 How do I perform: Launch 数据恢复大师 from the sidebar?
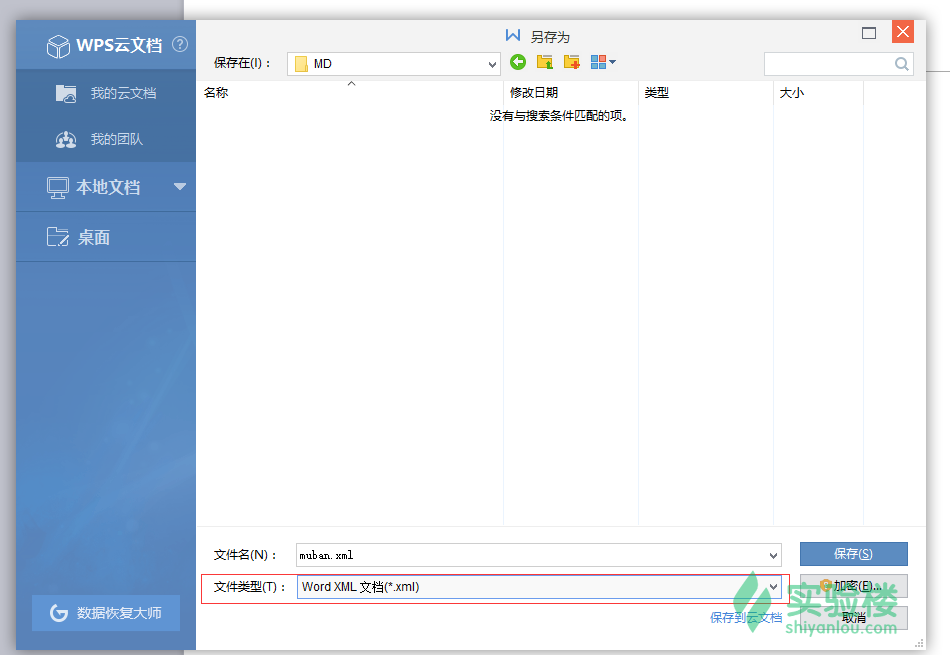105,613
